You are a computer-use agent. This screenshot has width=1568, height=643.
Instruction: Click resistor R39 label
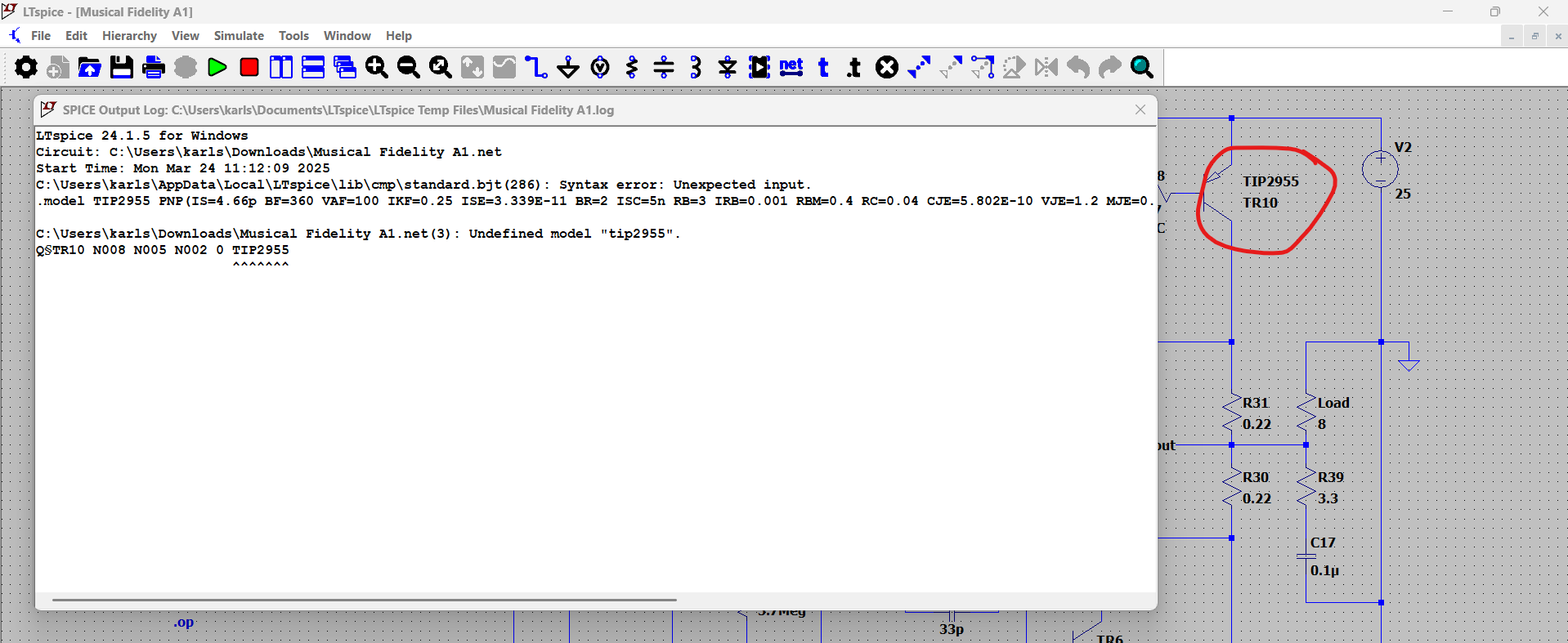tap(1331, 477)
